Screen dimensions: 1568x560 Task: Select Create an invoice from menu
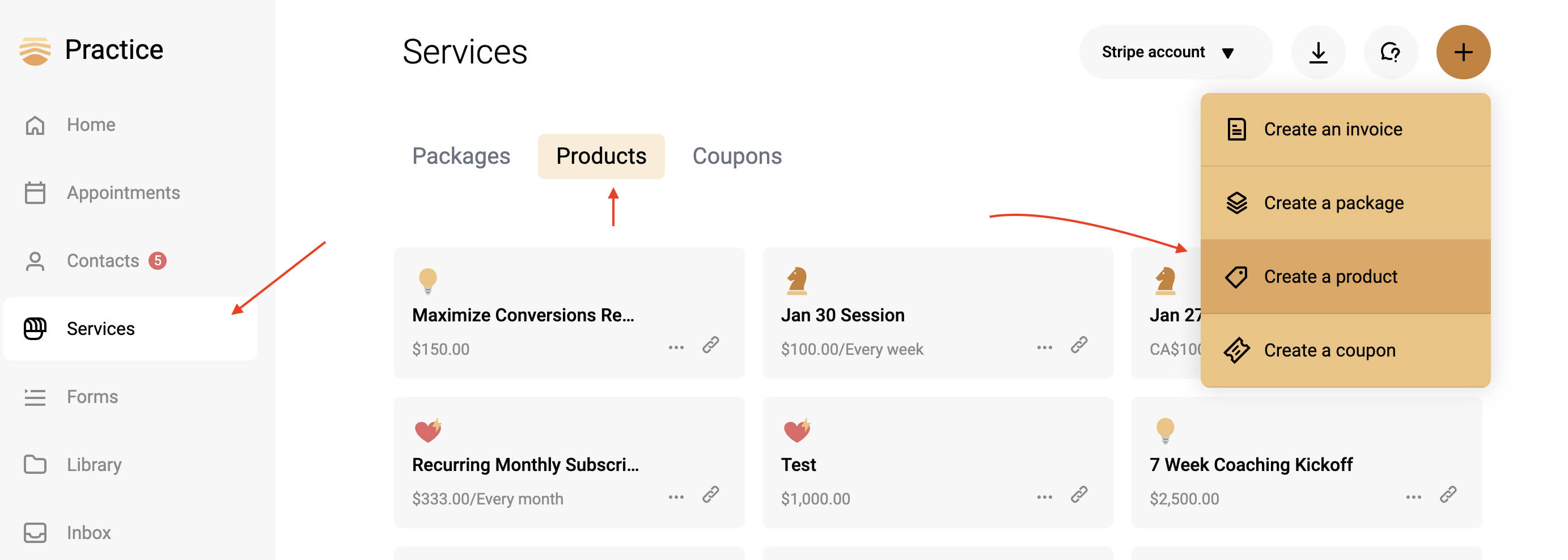[x=1345, y=130]
